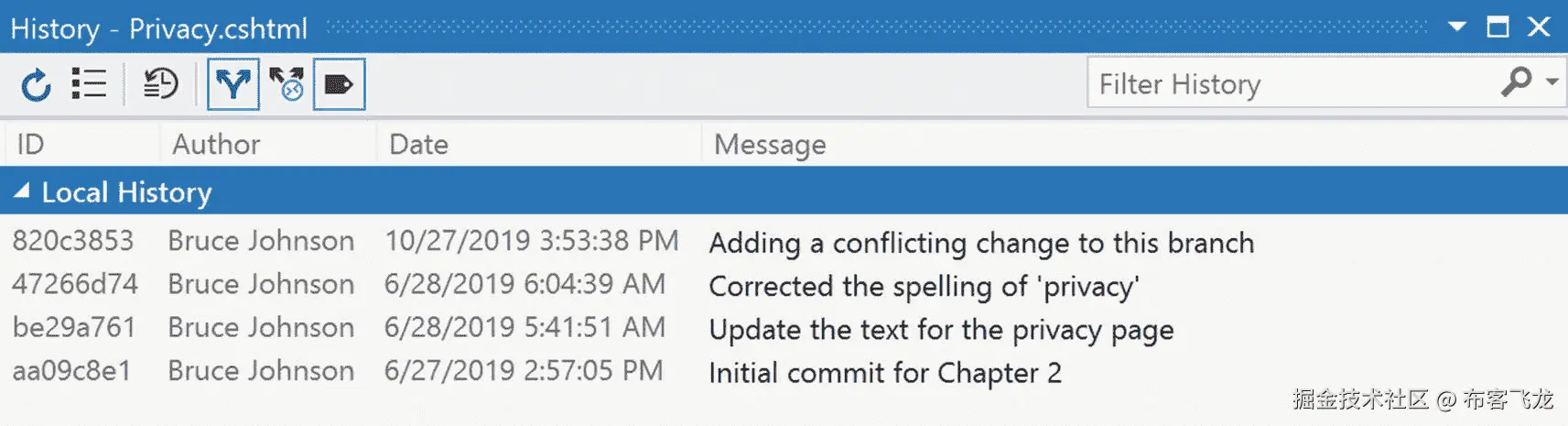Open the window position dropdown arrow
The image size is (1568, 426).
[1456, 27]
